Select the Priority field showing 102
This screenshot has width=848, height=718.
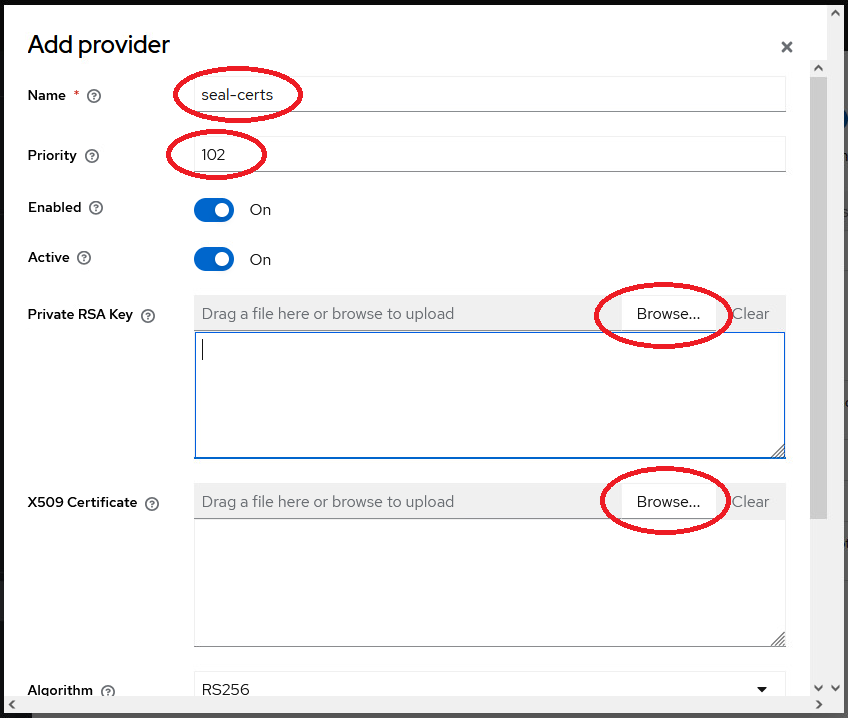pyautogui.click(x=400, y=155)
